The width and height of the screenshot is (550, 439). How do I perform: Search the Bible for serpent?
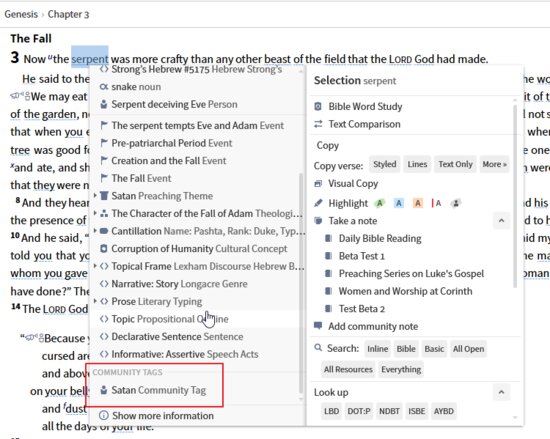pyautogui.click(x=406, y=349)
